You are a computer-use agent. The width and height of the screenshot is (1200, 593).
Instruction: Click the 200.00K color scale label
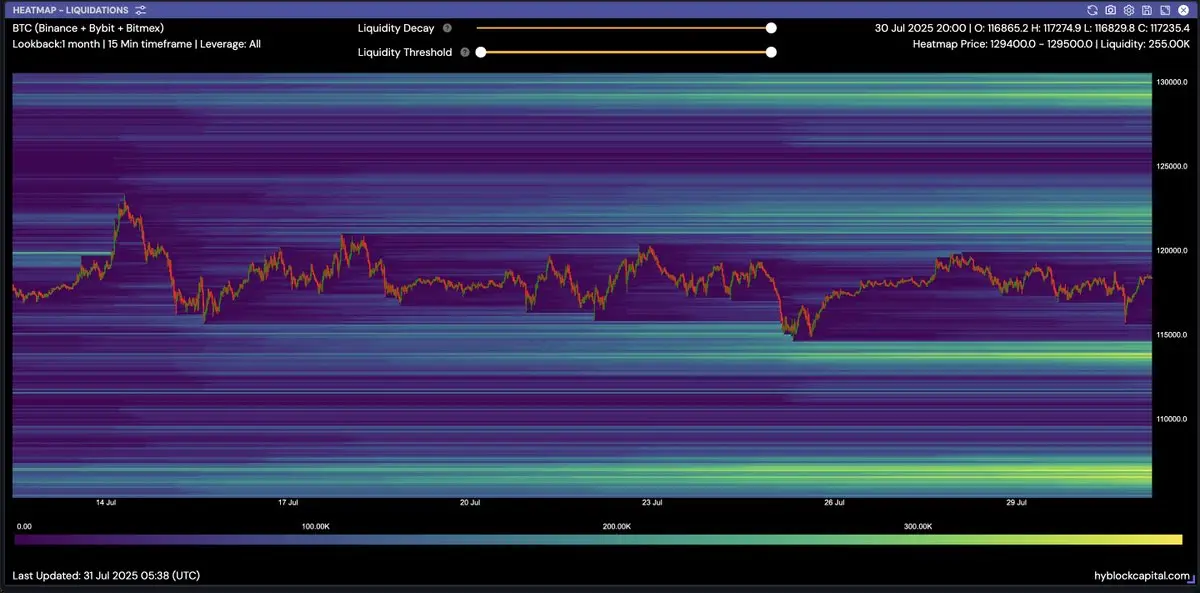[x=617, y=526]
